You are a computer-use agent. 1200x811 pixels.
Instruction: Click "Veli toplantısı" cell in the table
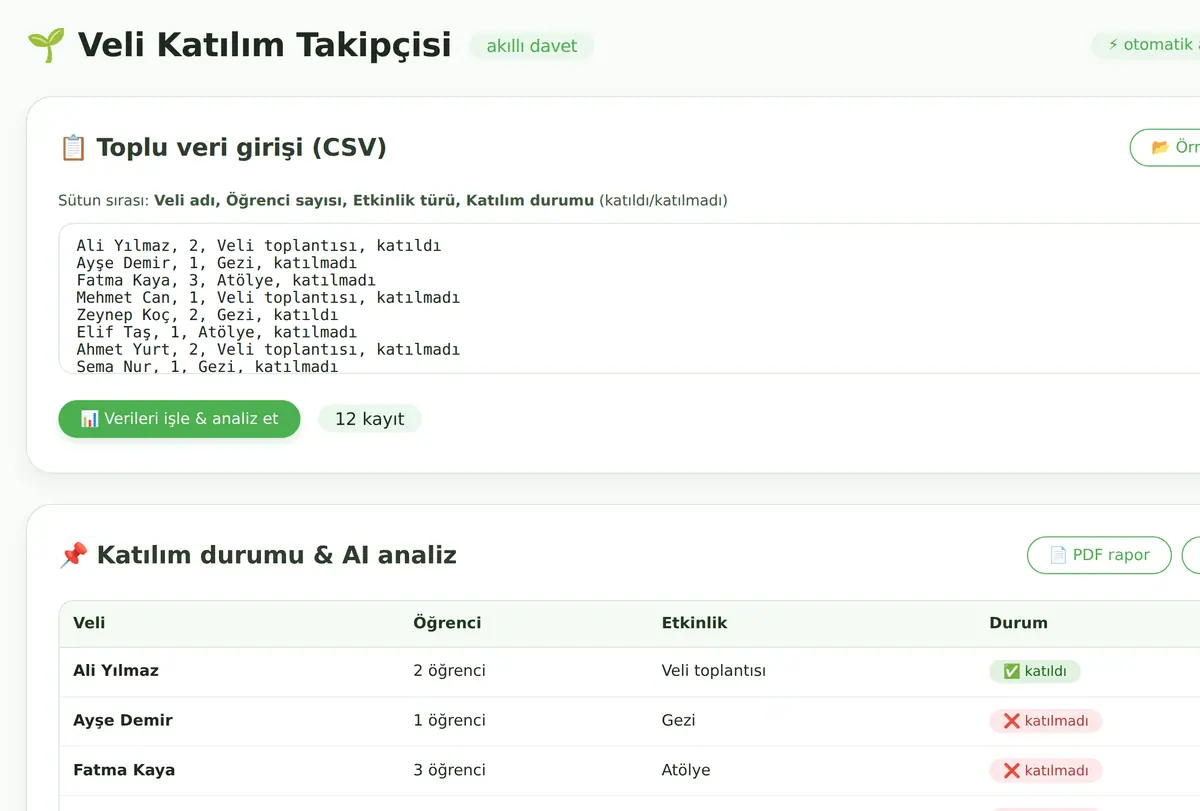pos(714,671)
